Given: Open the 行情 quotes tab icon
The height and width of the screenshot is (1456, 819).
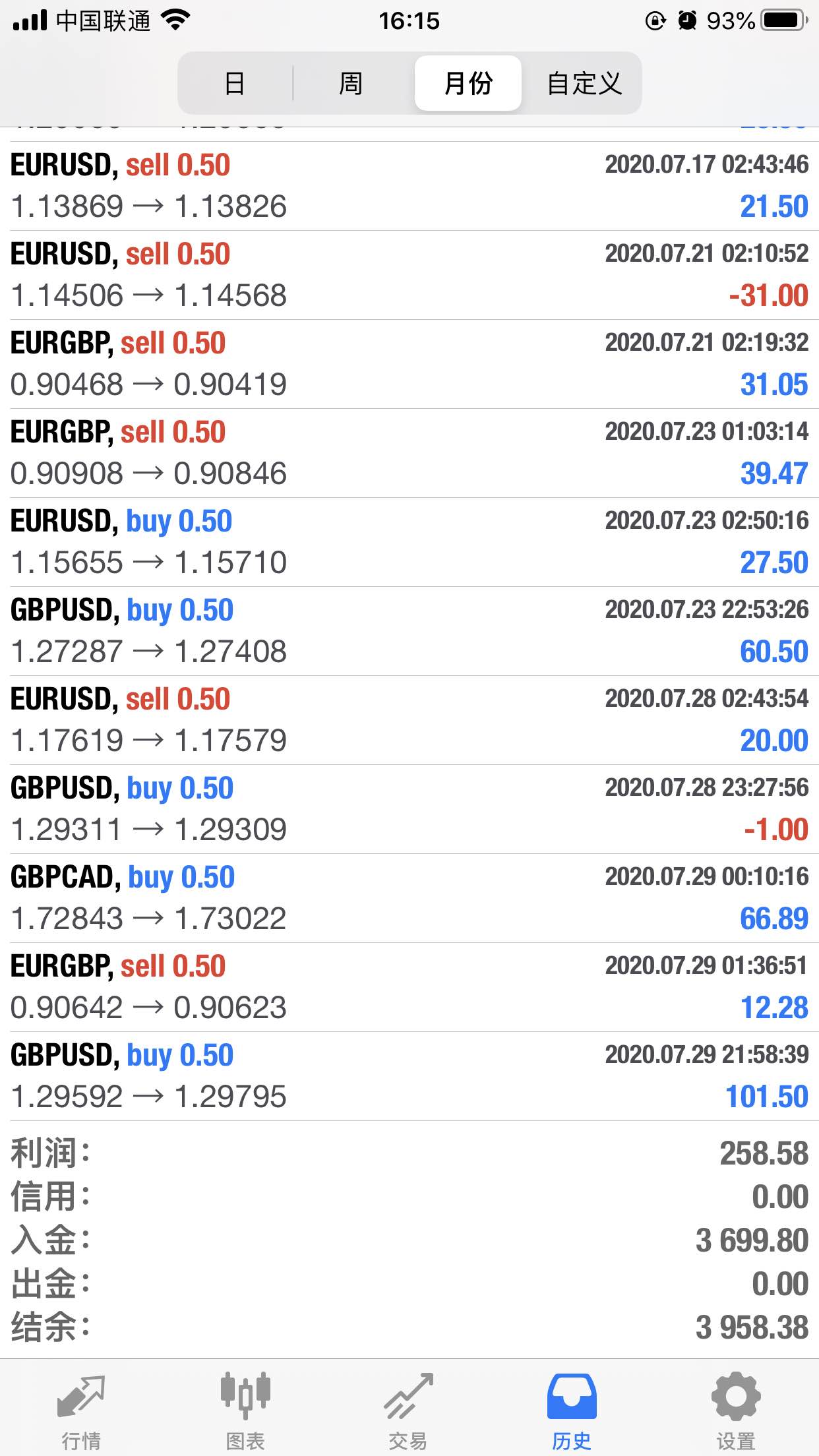Looking at the screenshot, I should click(x=81, y=1397).
